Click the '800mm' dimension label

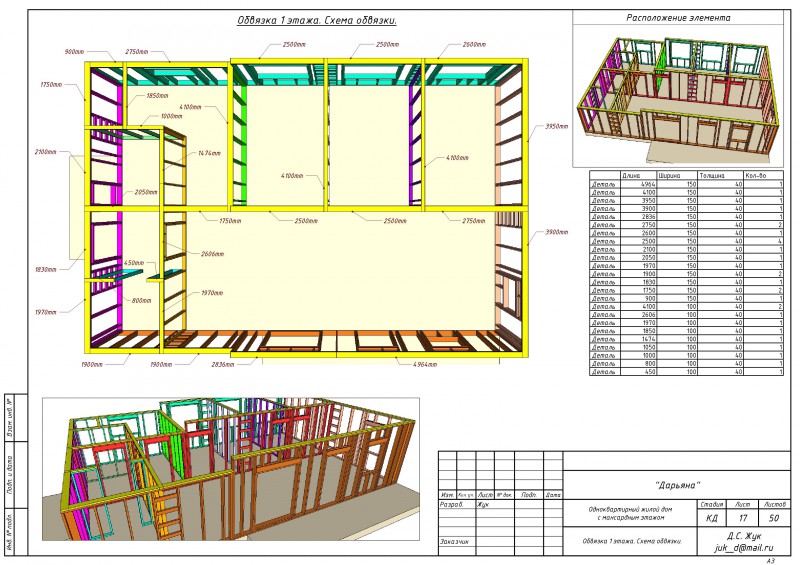click(x=142, y=301)
